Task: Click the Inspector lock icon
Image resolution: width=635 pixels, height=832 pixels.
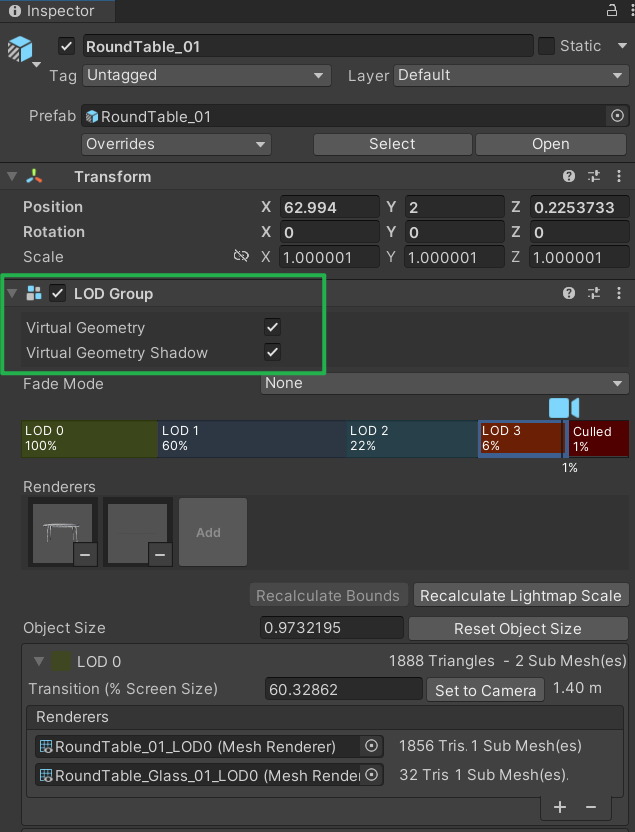Action: click(x=612, y=11)
